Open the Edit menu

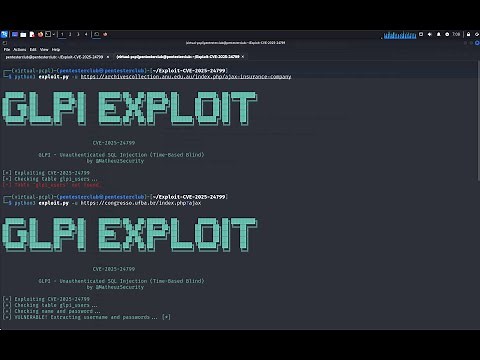[x=33, y=49]
